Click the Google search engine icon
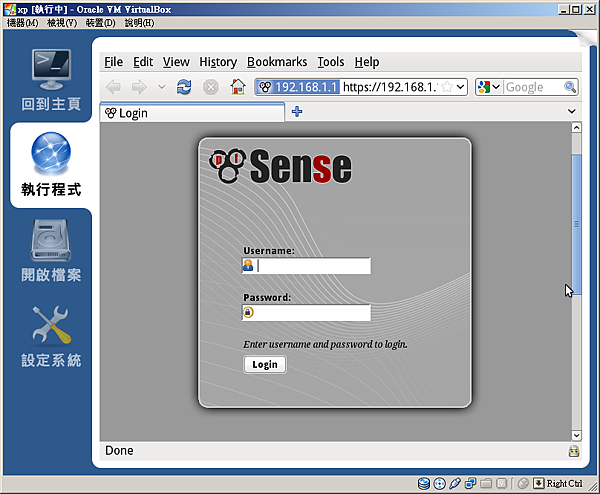The image size is (600, 494). (484, 87)
